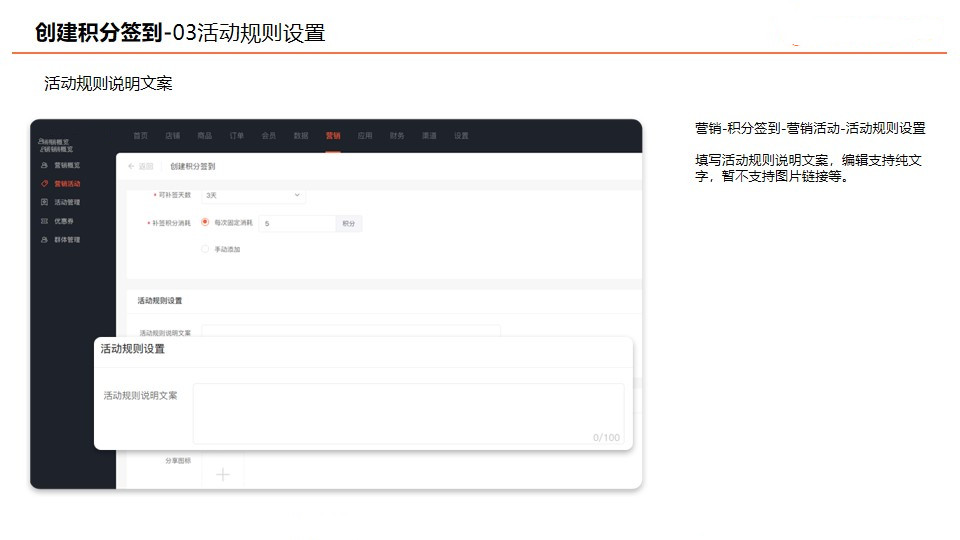Click the 创建积分签到 page title
The width and height of the screenshot is (960, 540).
coord(192,167)
